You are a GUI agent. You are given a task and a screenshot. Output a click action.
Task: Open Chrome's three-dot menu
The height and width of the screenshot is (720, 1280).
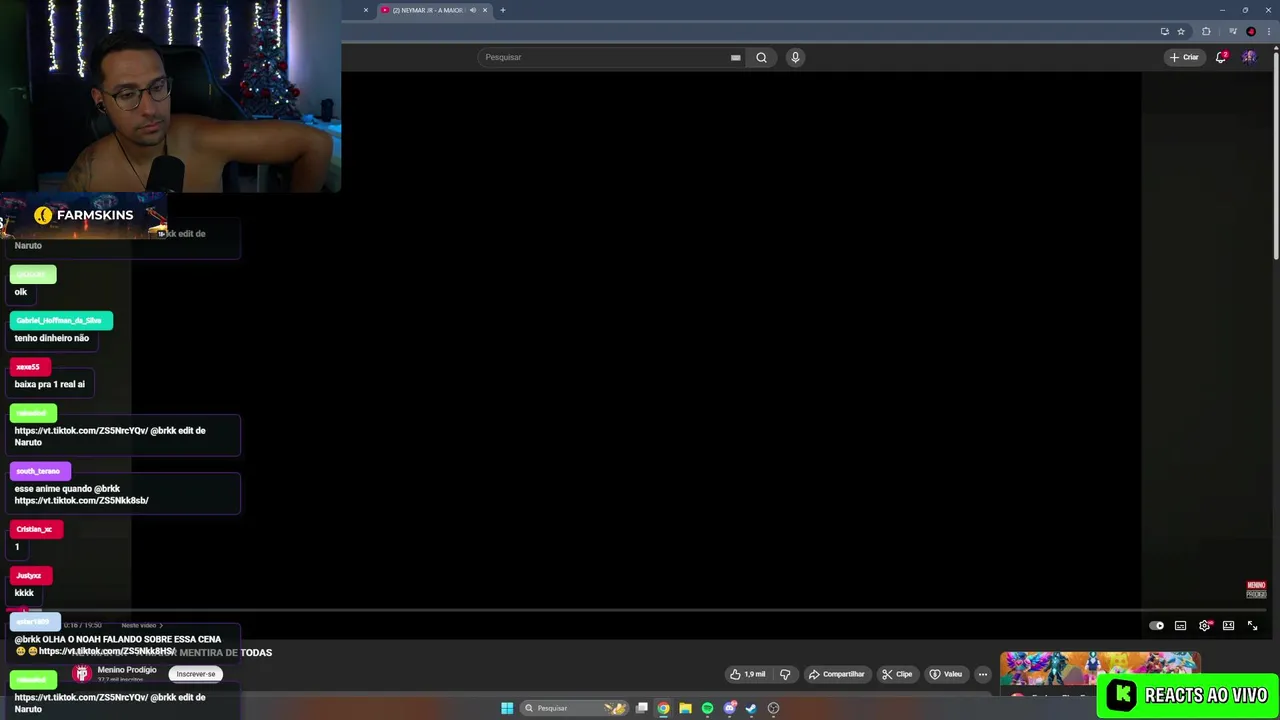[1269, 31]
